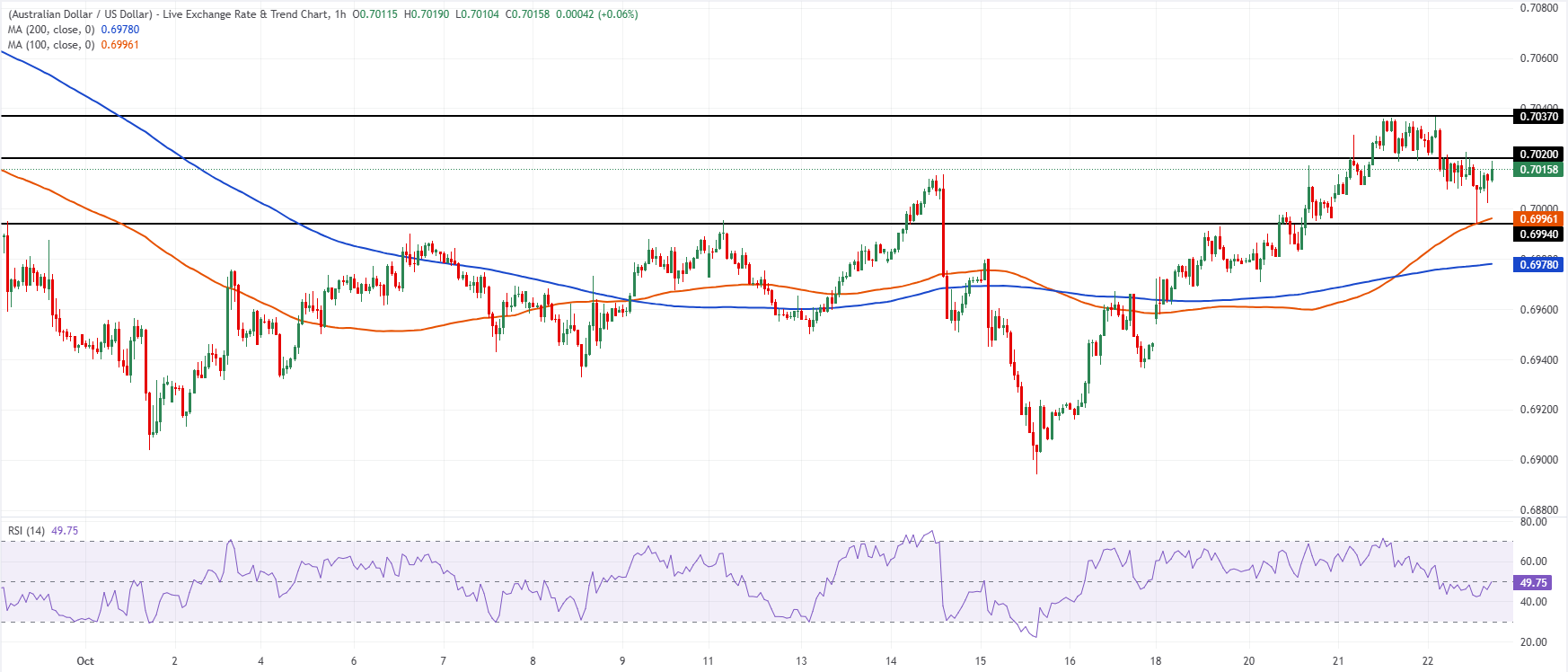1568x672 pixels.
Task: Click the 22 date axis label
Action: pyautogui.click(x=1428, y=661)
